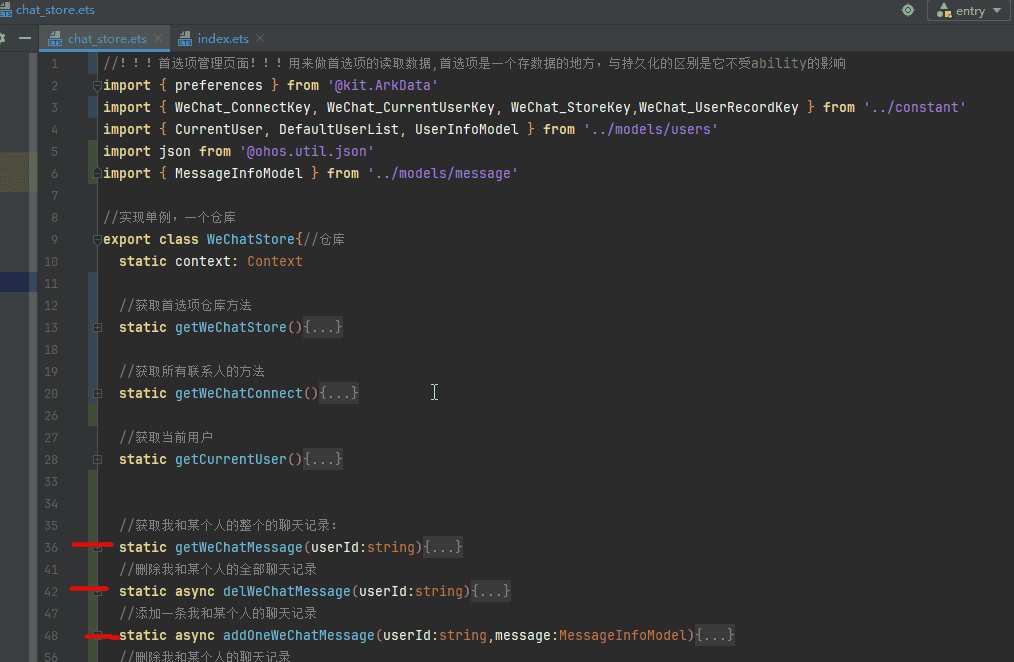The height and width of the screenshot is (662, 1014).
Task: Open the entry run configuration dropdown
Action: [x=969, y=11]
